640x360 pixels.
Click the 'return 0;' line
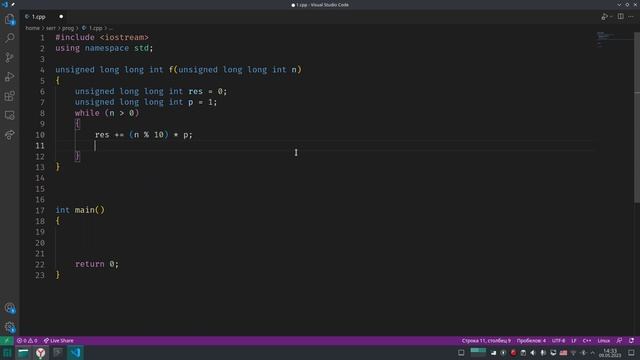tap(97, 264)
